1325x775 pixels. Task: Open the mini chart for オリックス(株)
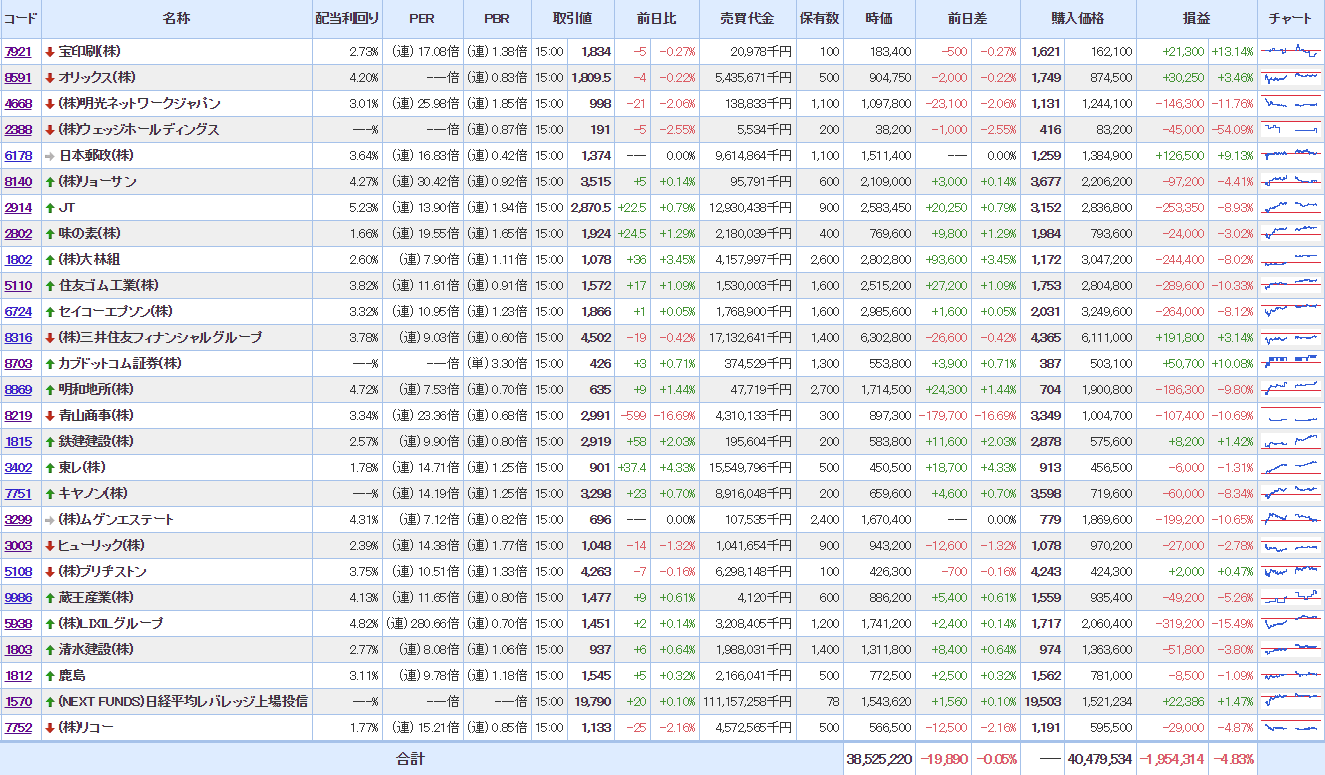point(1290,77)
